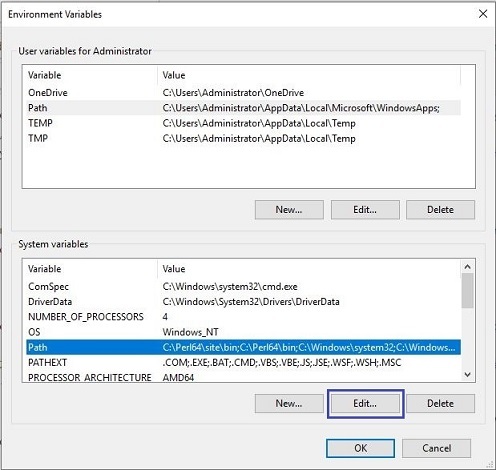Viewport: 496px width, 470px height.
Task: Click Edit under user variables
Action: tap(365, 210)
